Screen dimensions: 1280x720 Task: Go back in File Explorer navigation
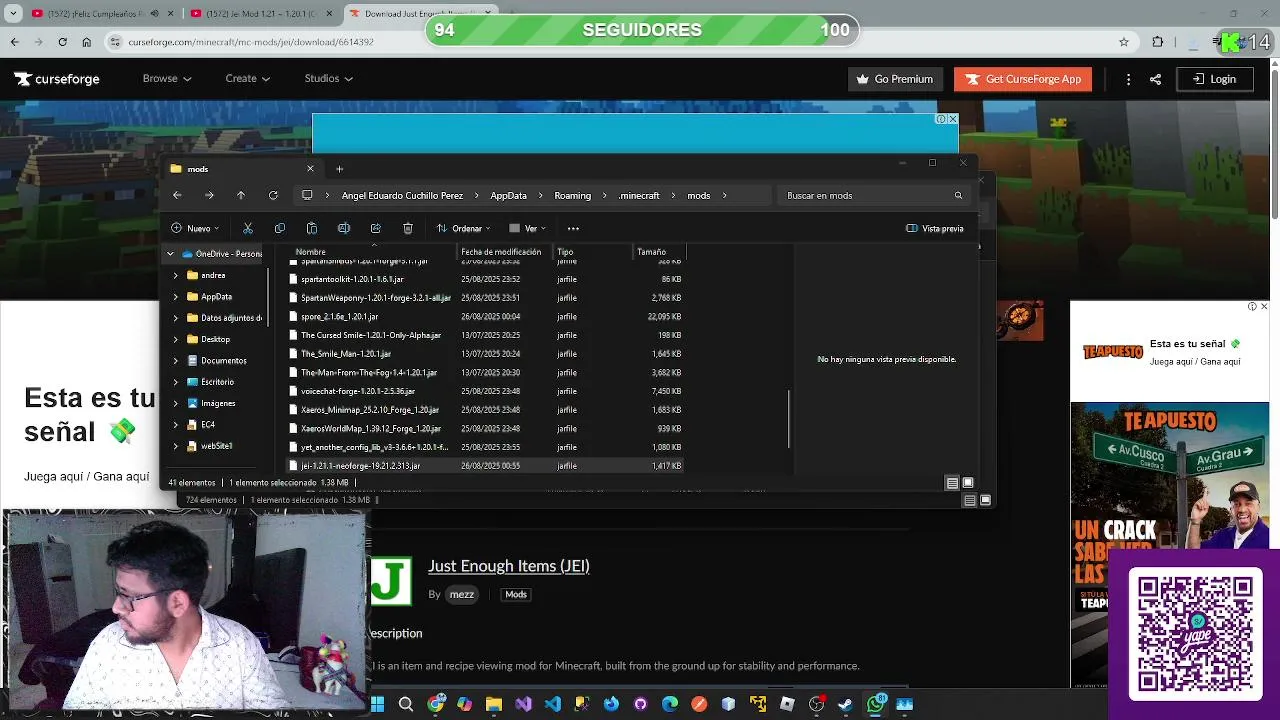[177, 195]
